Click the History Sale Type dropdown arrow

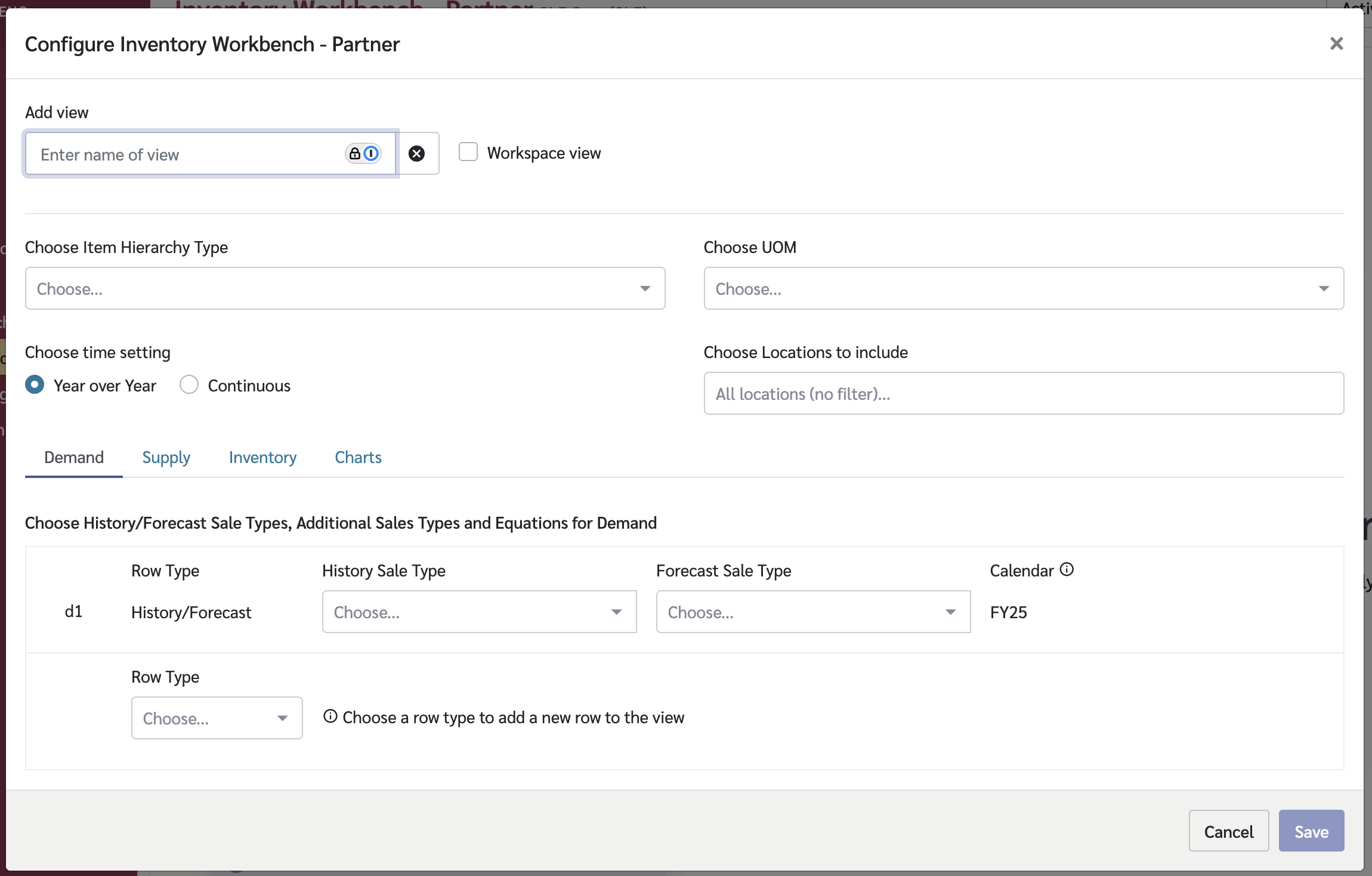click(x=616, y=612)
